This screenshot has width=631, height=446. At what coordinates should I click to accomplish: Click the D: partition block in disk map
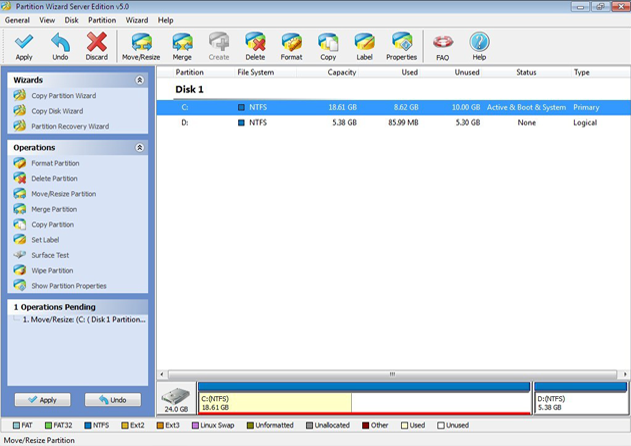pos(579,402)
